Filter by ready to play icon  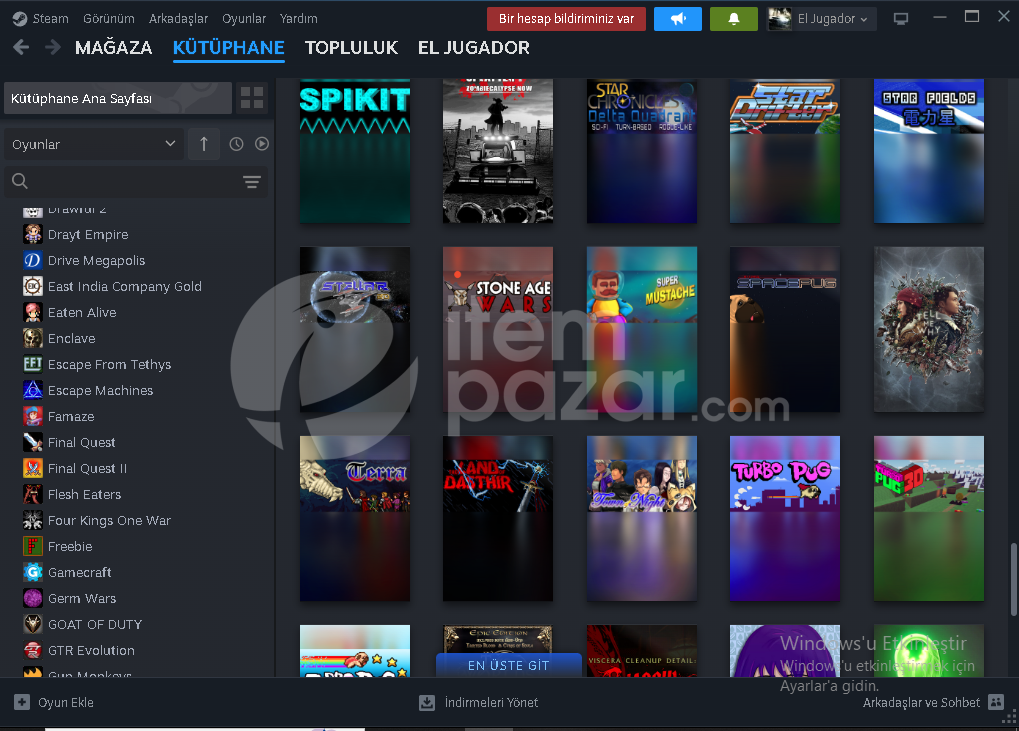pos(262,144)
